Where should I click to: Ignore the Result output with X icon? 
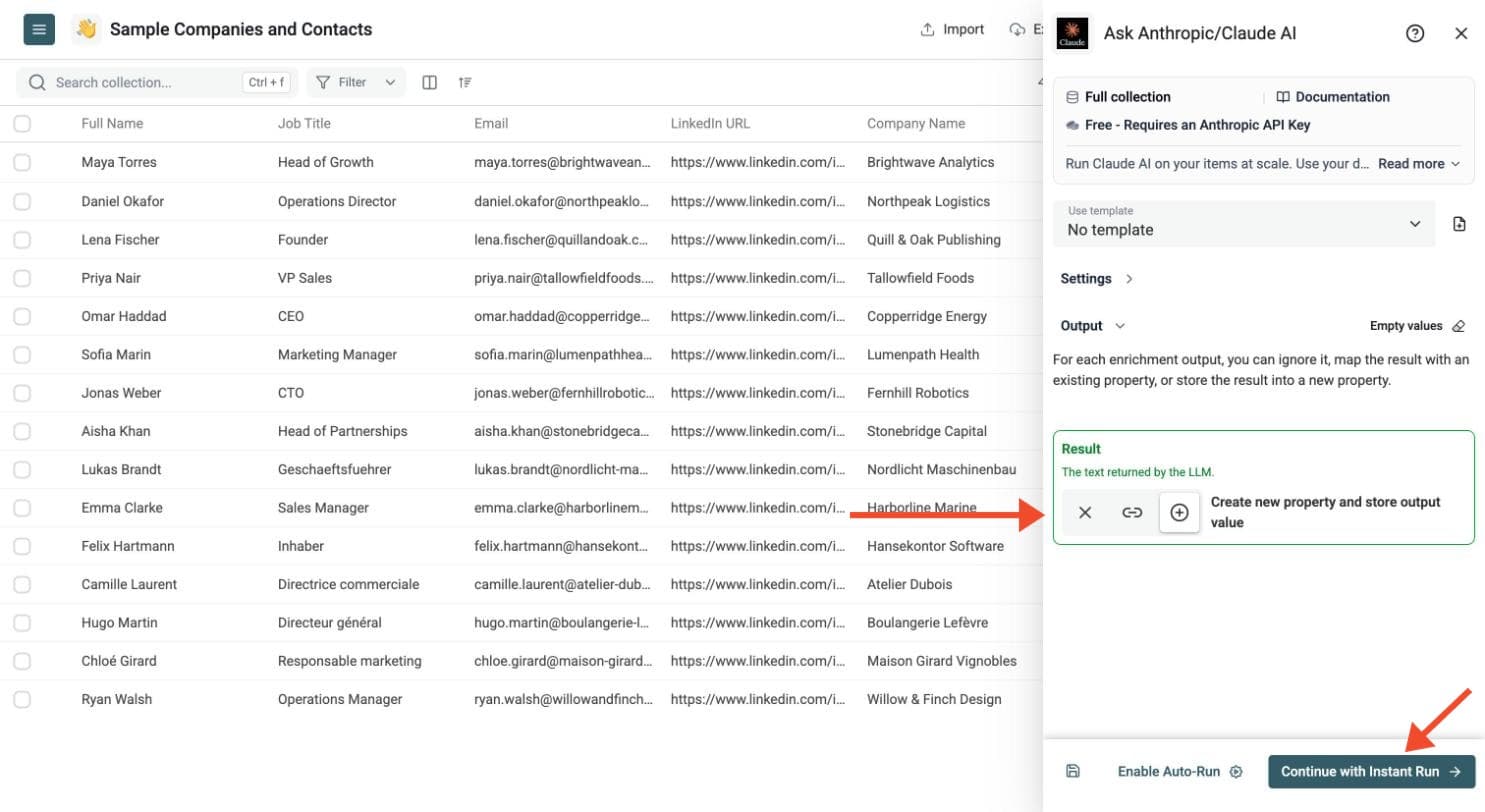1085,512
